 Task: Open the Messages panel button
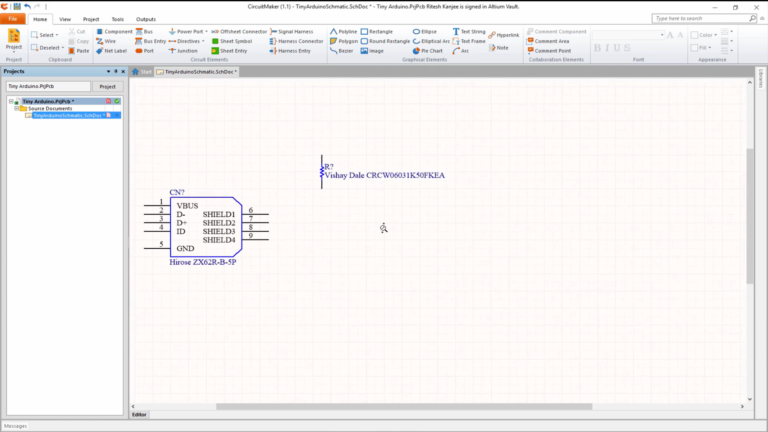(x=16, y=426)
